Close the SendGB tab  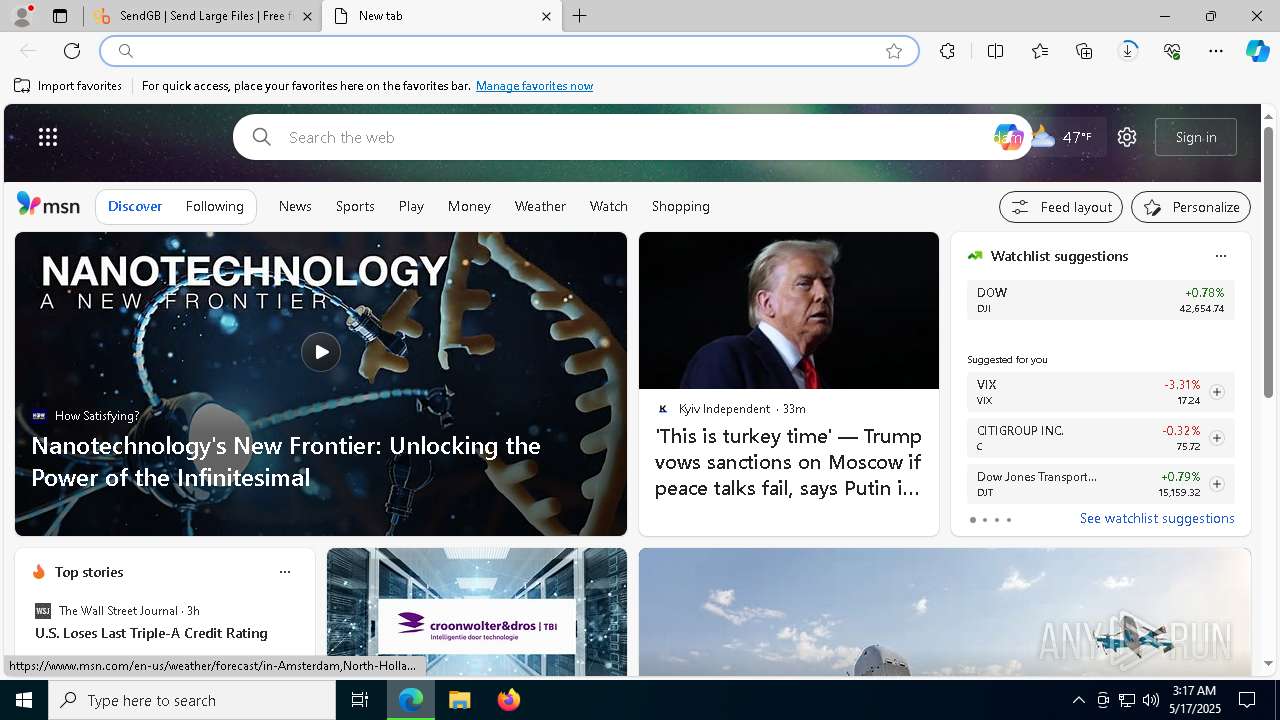click(307, 16)
